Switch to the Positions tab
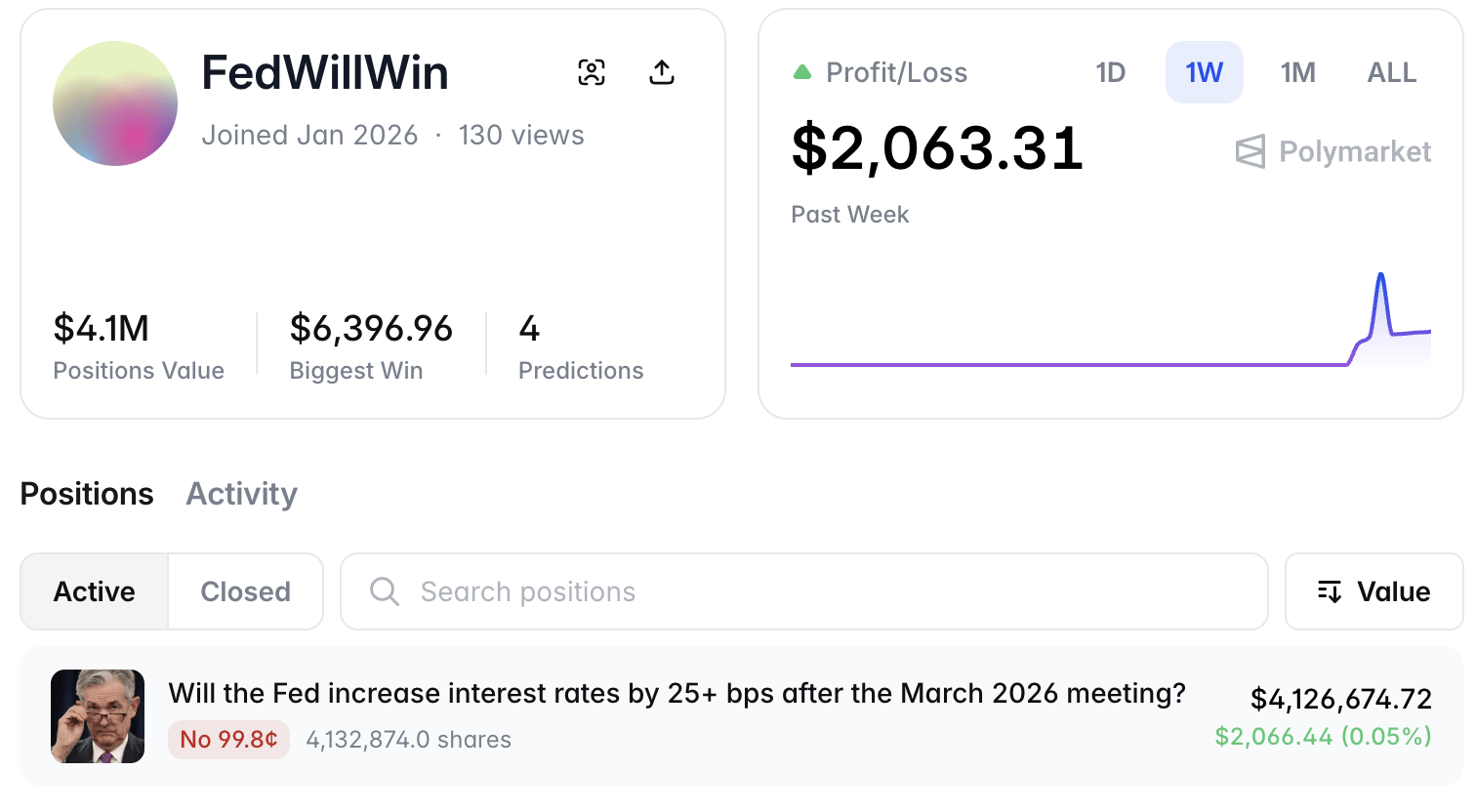Viewport: 1476px width, 812px height. (87, 494)
